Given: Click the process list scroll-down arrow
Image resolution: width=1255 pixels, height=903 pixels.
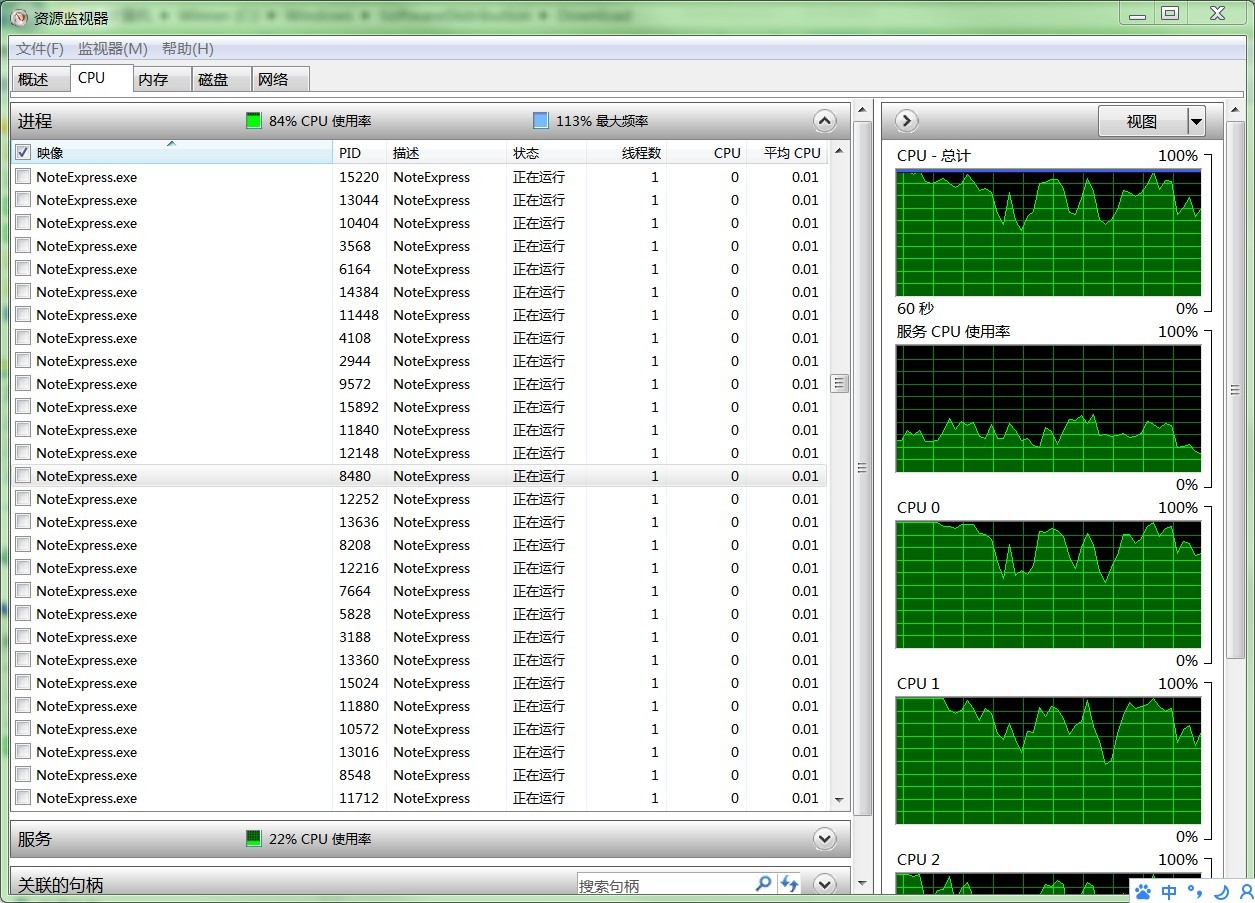Looking at the screenshot, I should [x=839, y=800].
